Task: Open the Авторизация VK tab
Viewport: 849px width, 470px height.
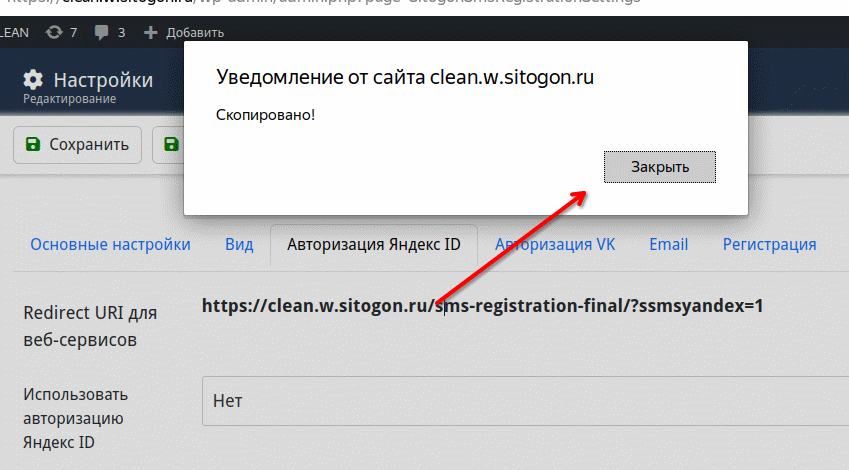Action: coord(555,244)
